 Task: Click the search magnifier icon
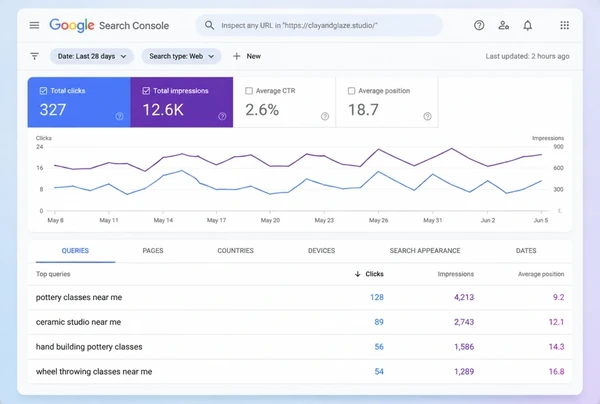(x=209, y=25)
